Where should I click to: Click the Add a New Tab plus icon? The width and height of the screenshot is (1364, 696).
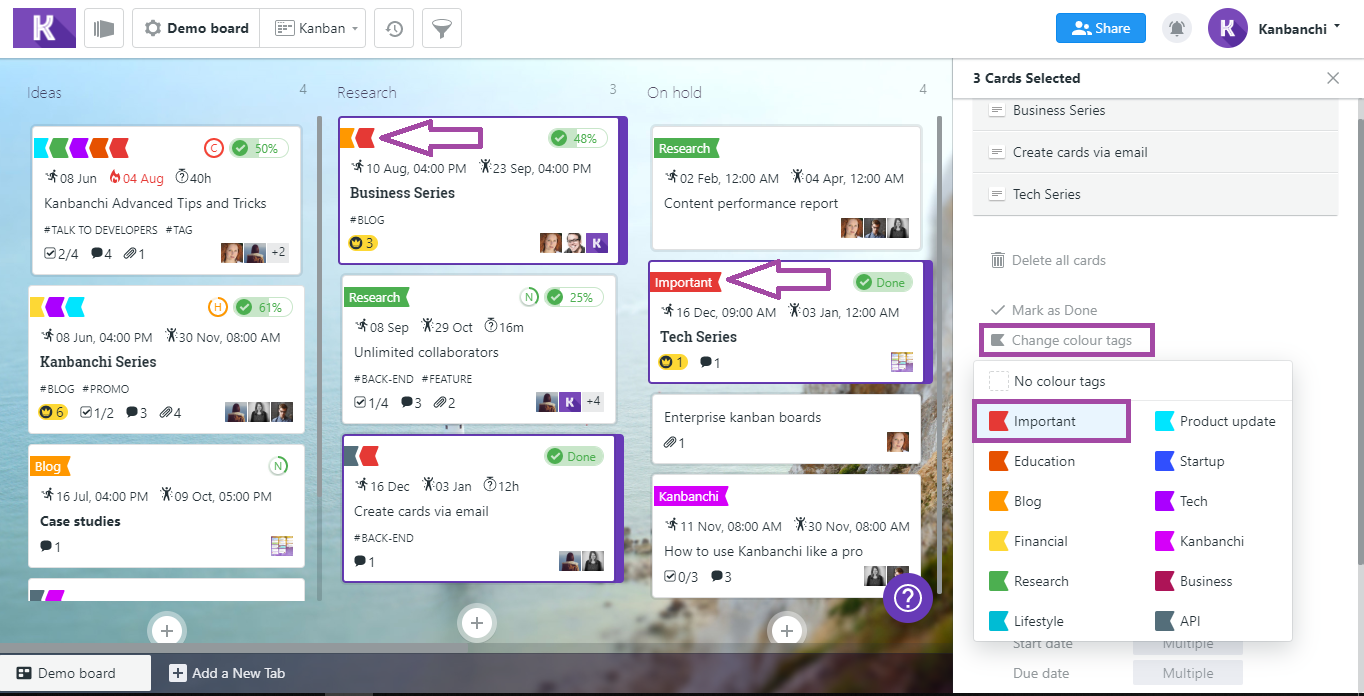click(178, 673)
